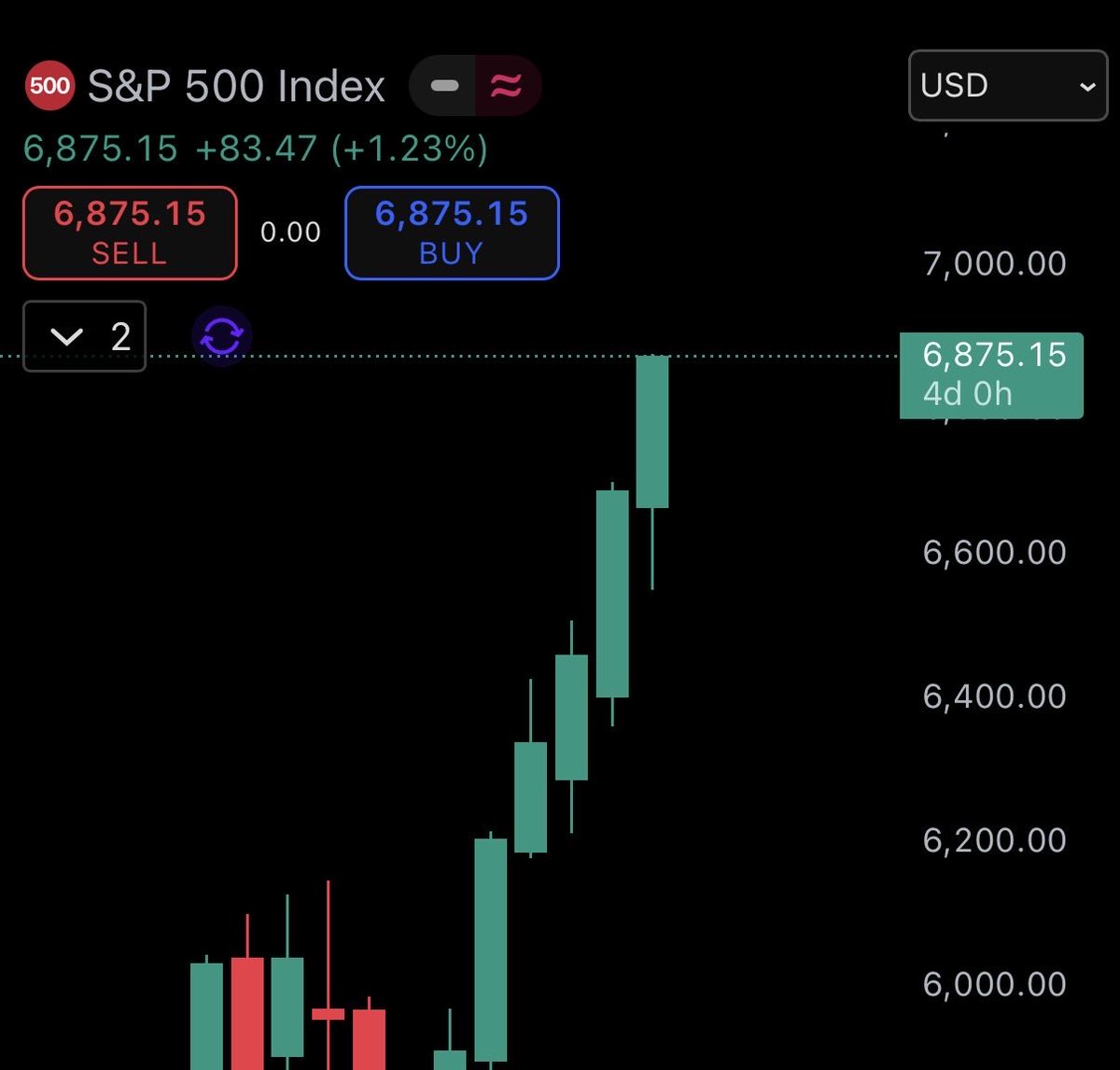The width and height of the screenshot is (1120, 1070).
Task: Expand the indicators legend showing 2
Action: 84,336
